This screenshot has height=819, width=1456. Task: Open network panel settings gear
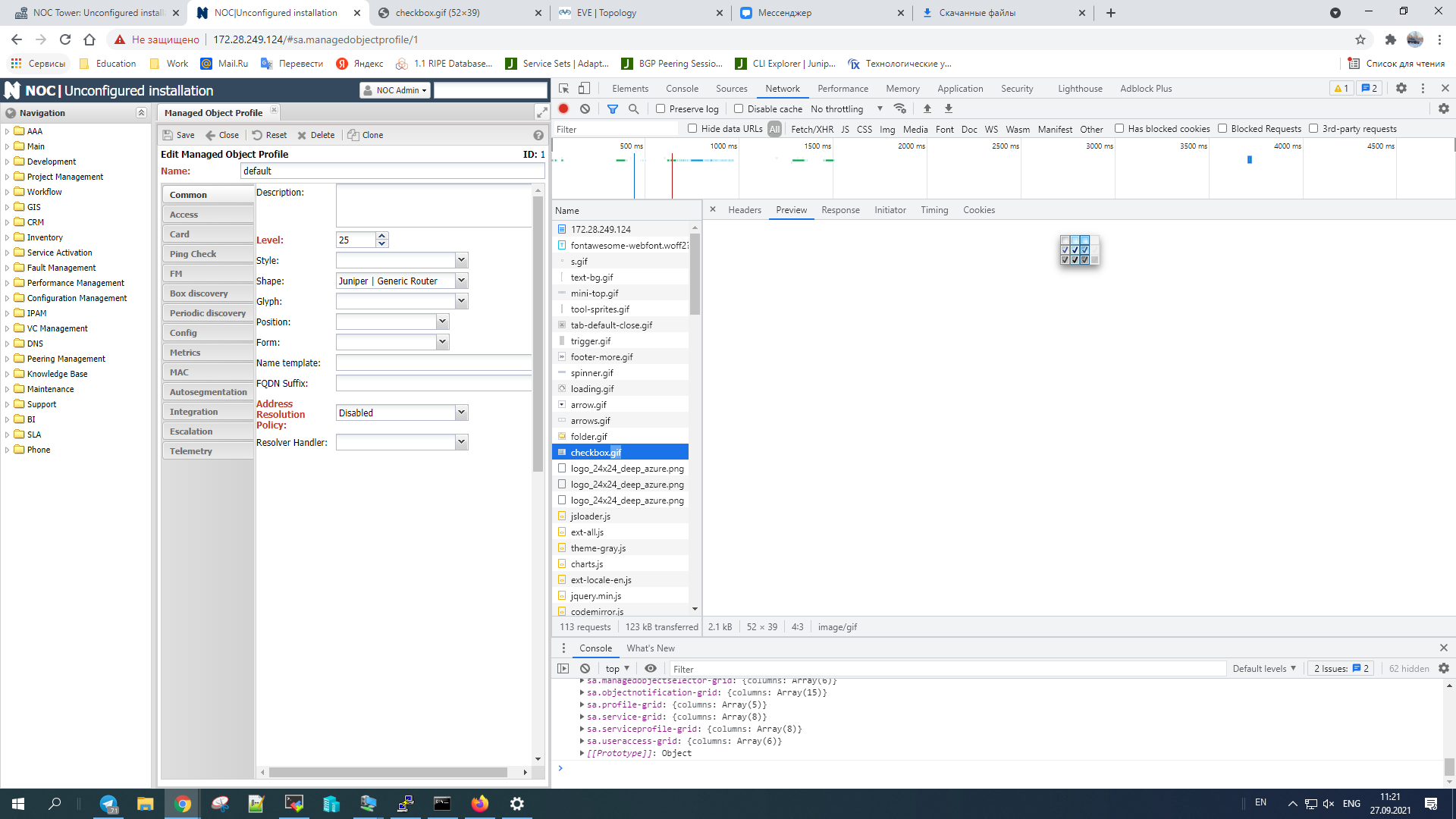[x=1444, y=108]
